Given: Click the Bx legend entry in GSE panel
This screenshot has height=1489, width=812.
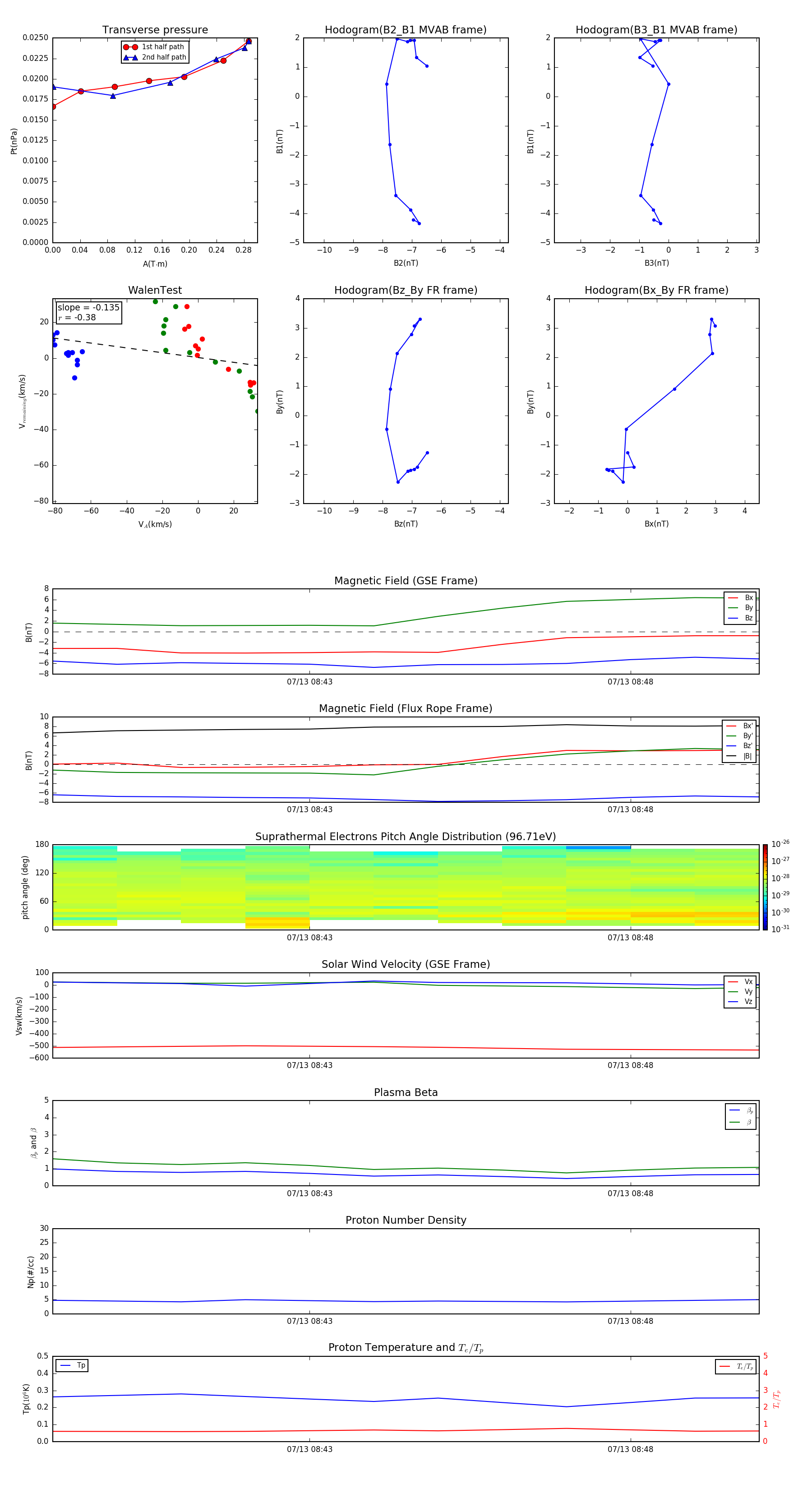Looking at the screenshot, I should coord(740,598).
